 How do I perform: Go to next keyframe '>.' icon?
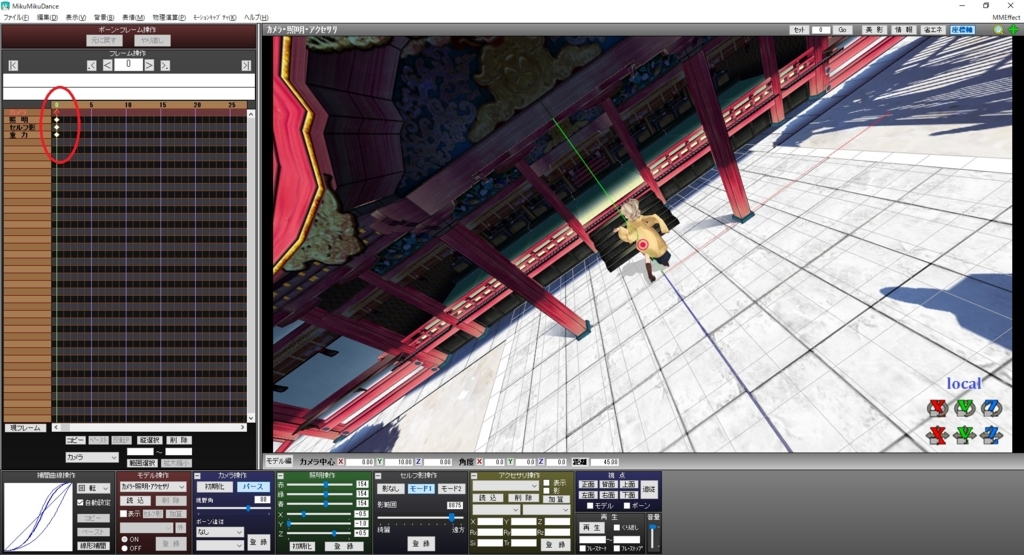click(165, 65)
